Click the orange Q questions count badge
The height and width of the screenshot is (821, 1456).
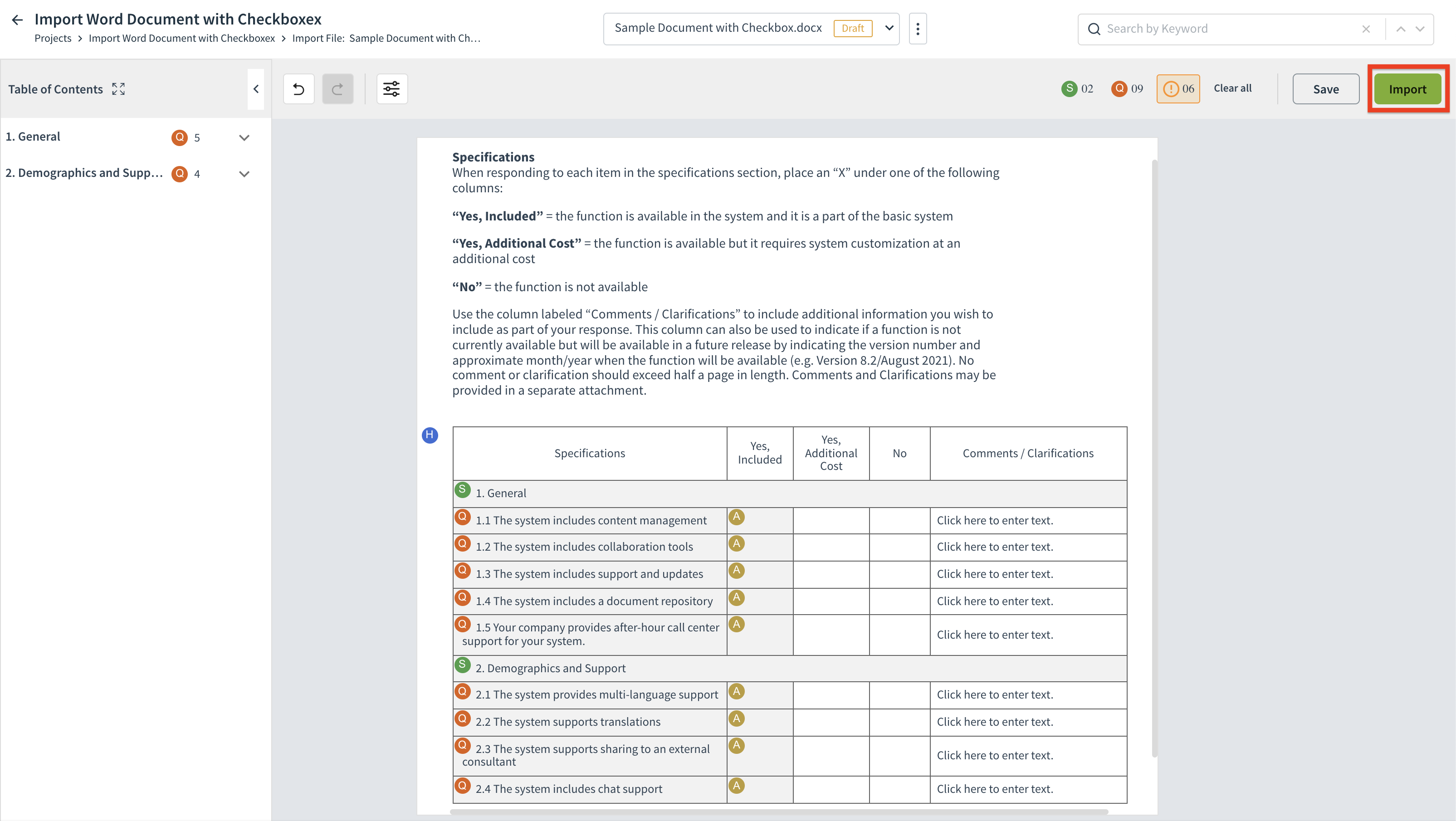[x=1119, y=89]
